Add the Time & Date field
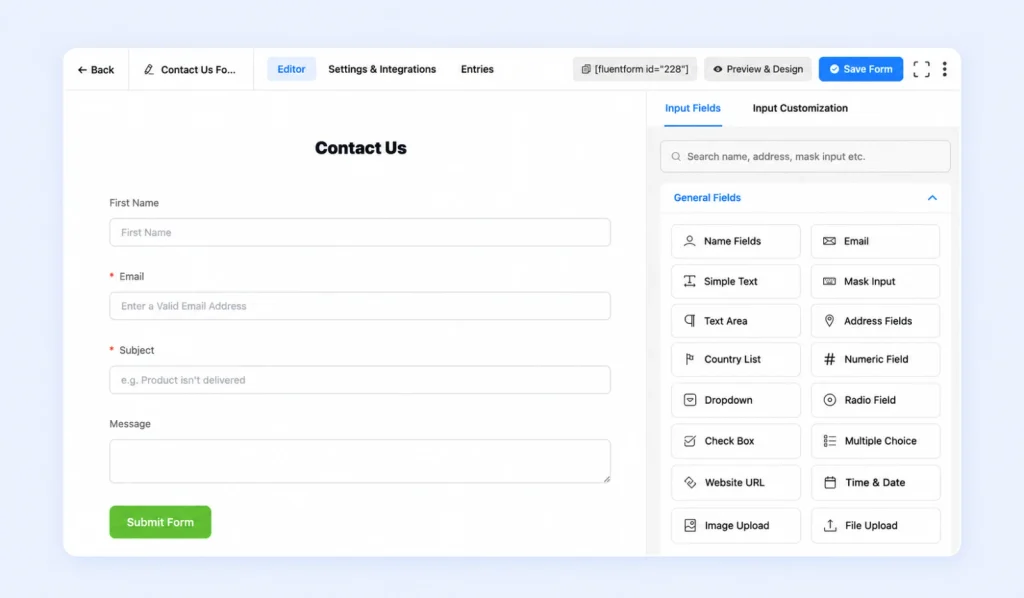 (875, 483)
